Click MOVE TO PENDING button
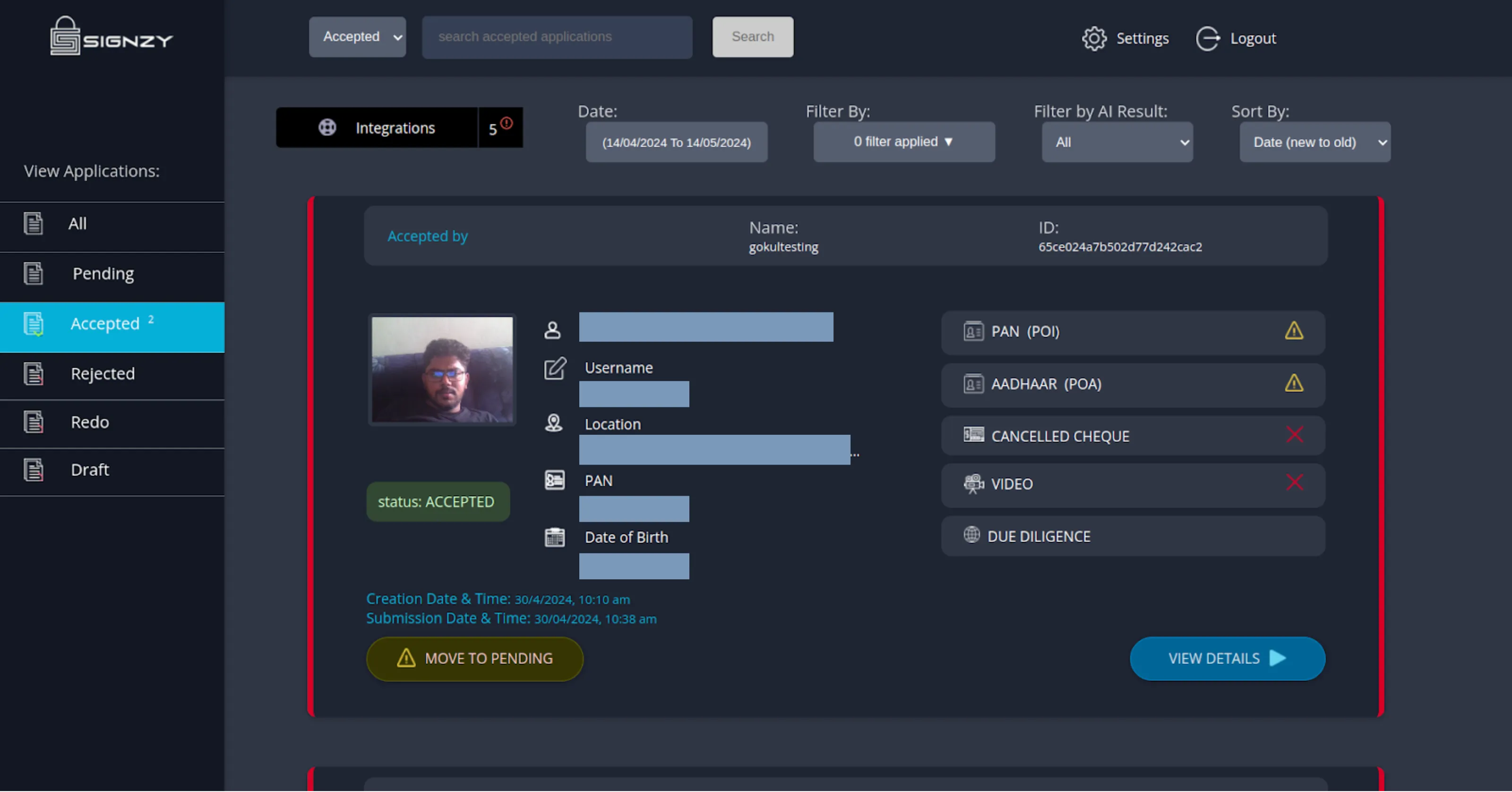The image size is (1512, 792). [475, 659]
